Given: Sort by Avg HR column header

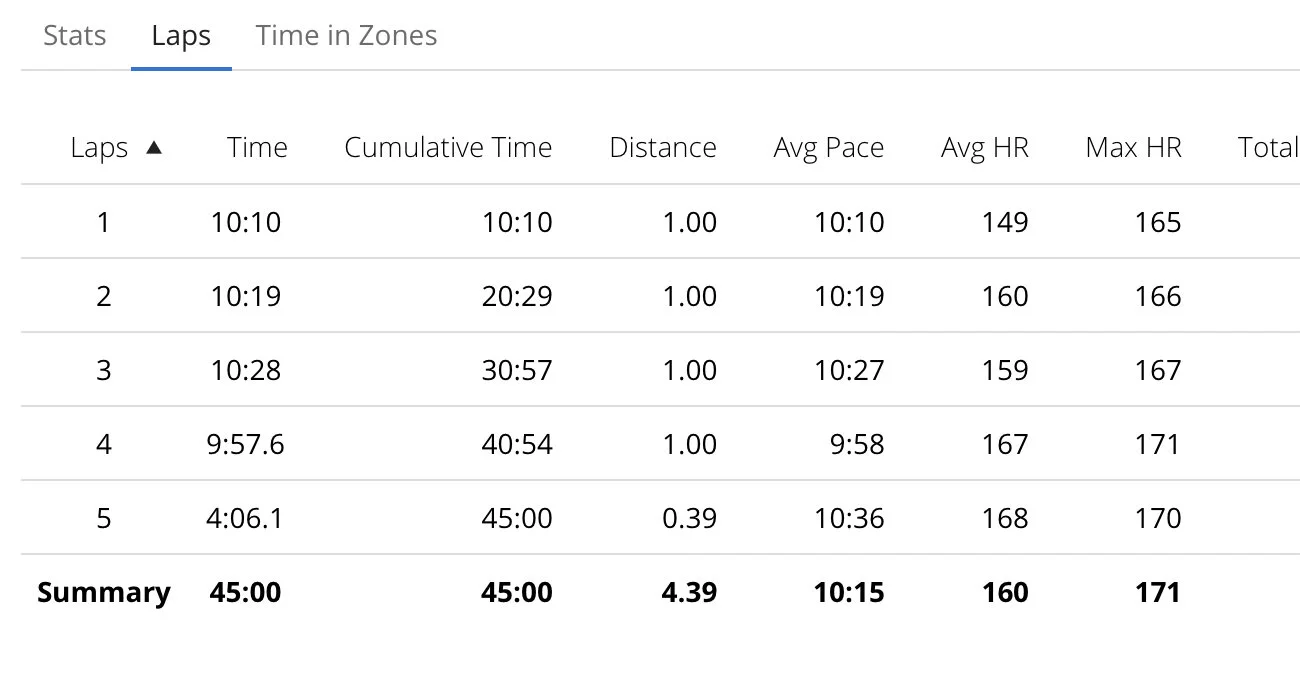Looking at the screenshot, I should tap(985, 148).
